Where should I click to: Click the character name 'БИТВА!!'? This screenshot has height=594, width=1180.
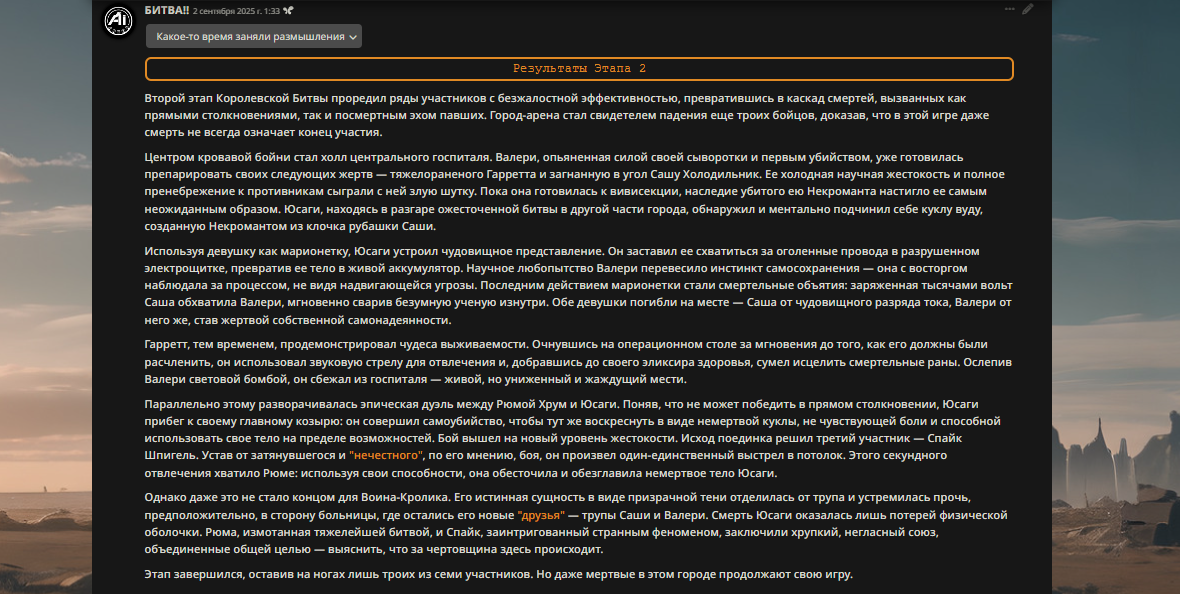166,11
